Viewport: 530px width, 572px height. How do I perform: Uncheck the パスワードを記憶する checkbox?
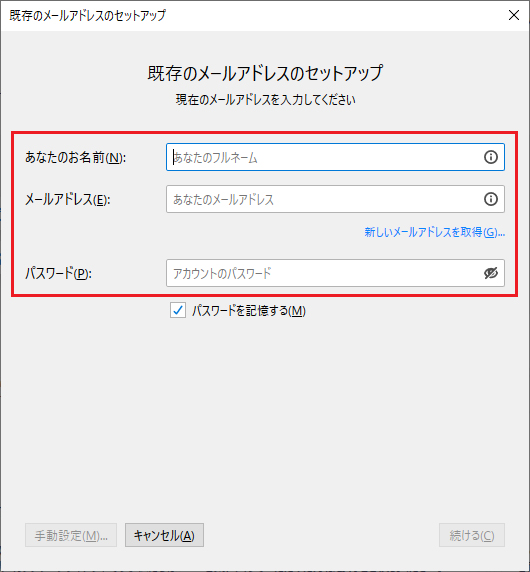click(178, 310)
